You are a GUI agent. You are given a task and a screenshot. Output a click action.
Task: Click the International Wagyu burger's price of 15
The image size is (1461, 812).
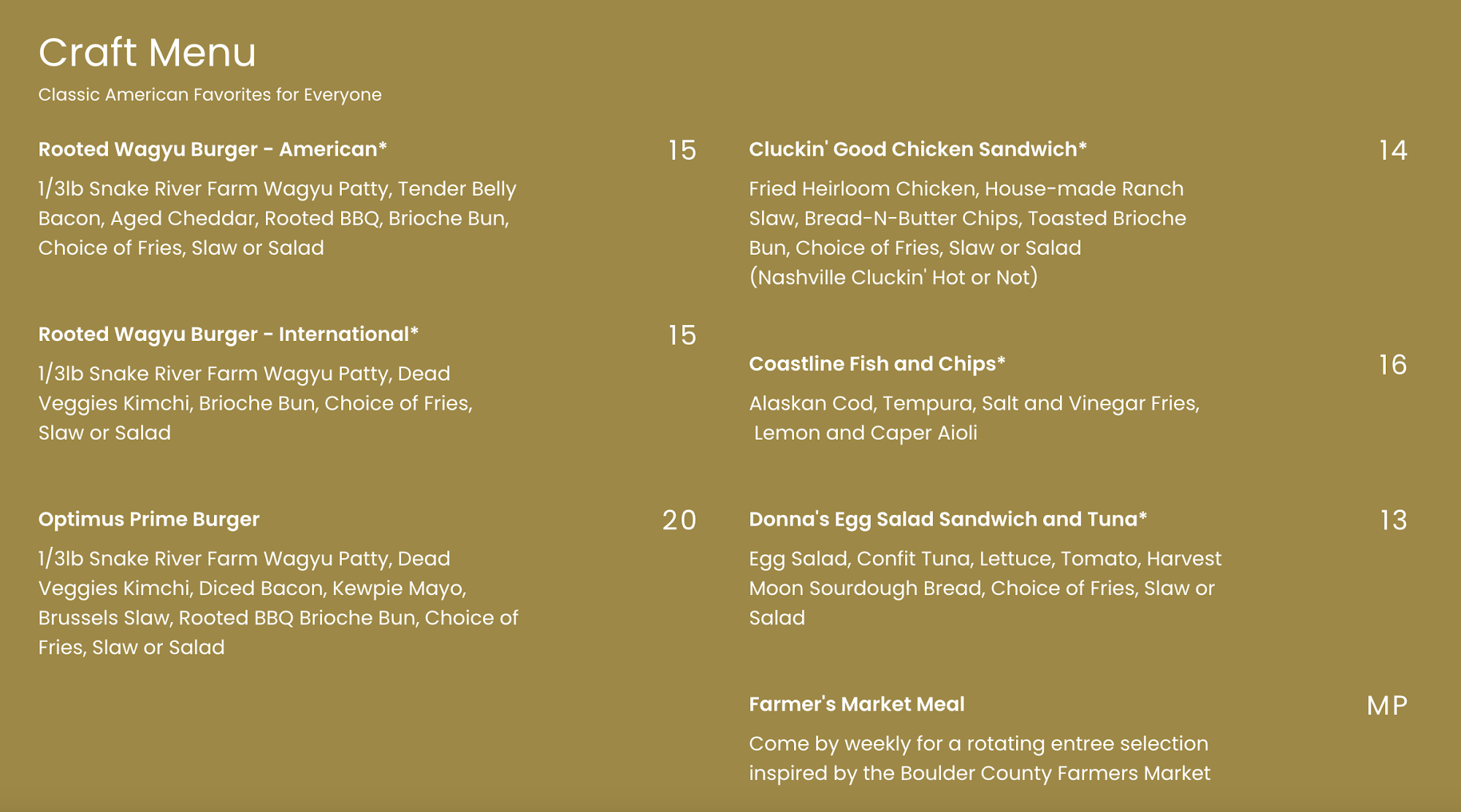tap(682, 335)
